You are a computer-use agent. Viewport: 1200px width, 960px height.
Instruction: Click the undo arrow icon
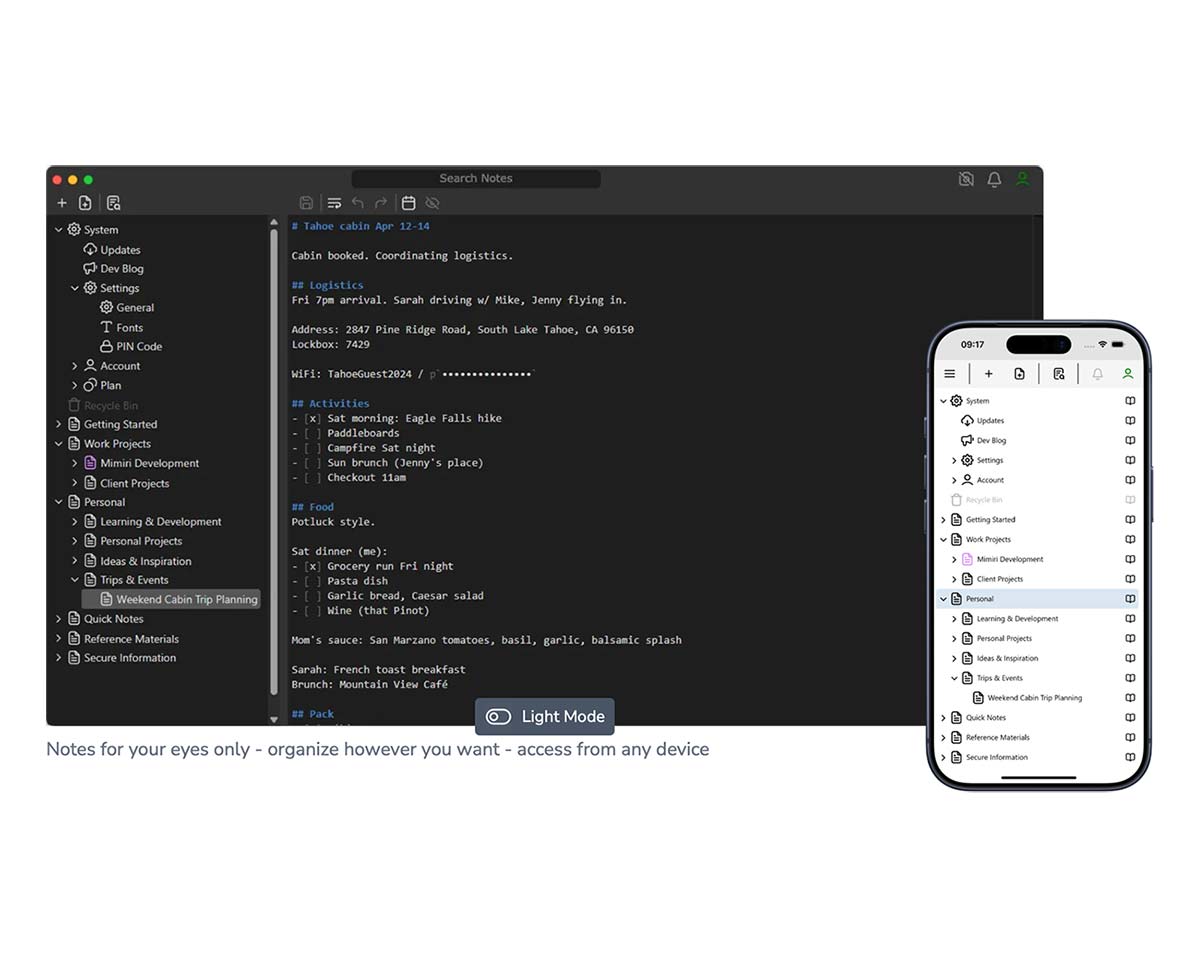pyautogui.click(x=357, y=203)
